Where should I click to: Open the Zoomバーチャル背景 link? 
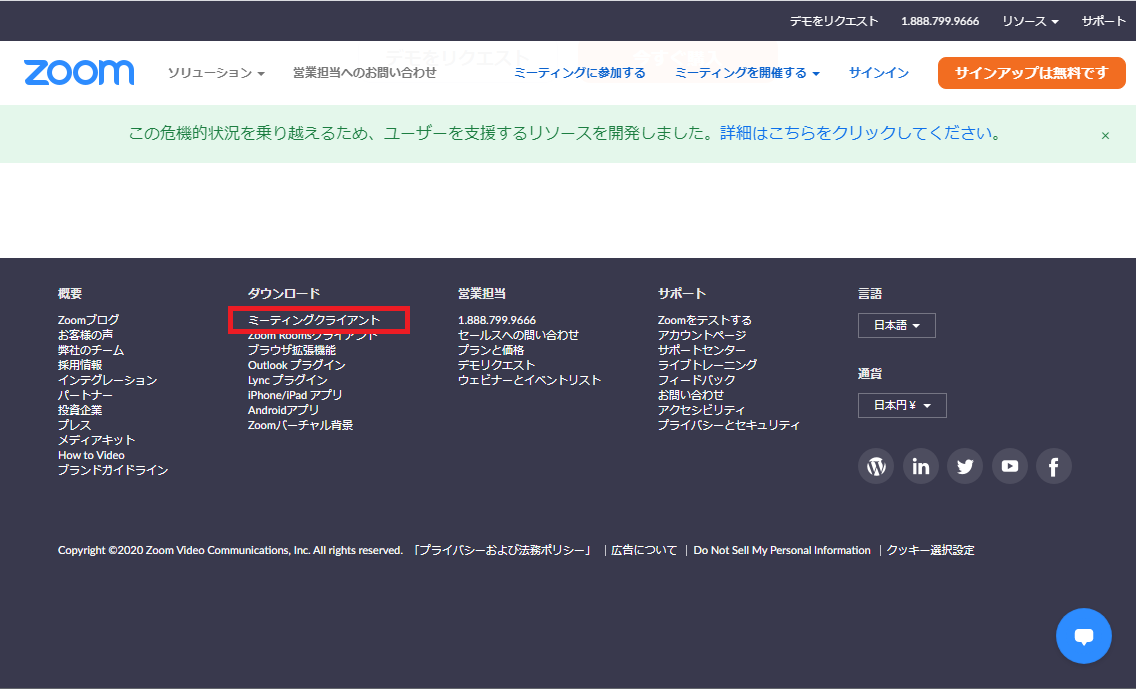pos(301,425)
